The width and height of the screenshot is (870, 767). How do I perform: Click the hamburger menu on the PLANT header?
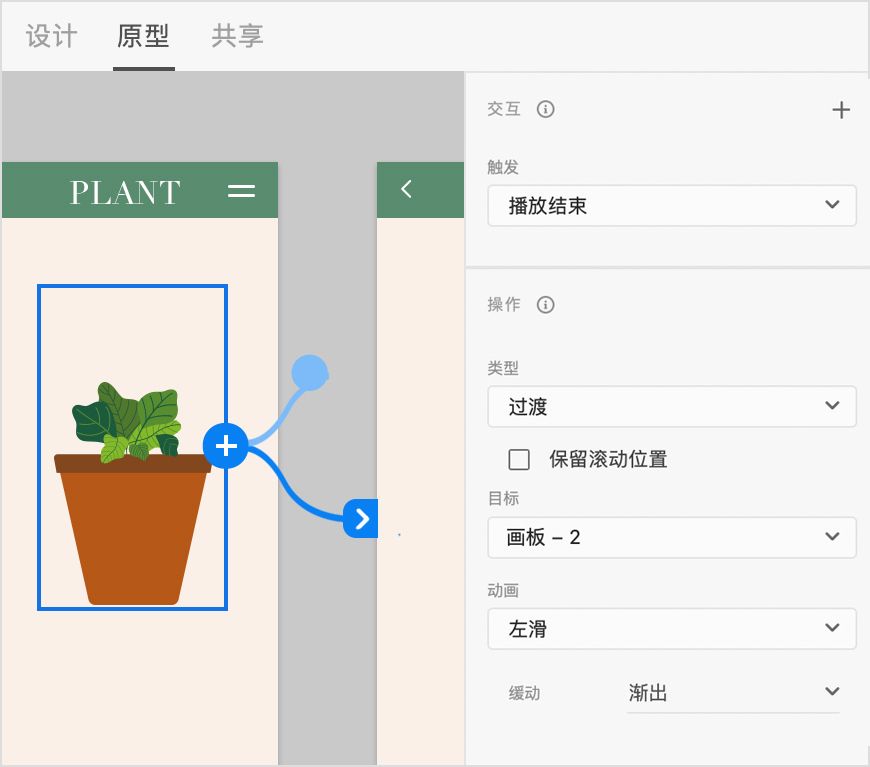click(242, 191)
